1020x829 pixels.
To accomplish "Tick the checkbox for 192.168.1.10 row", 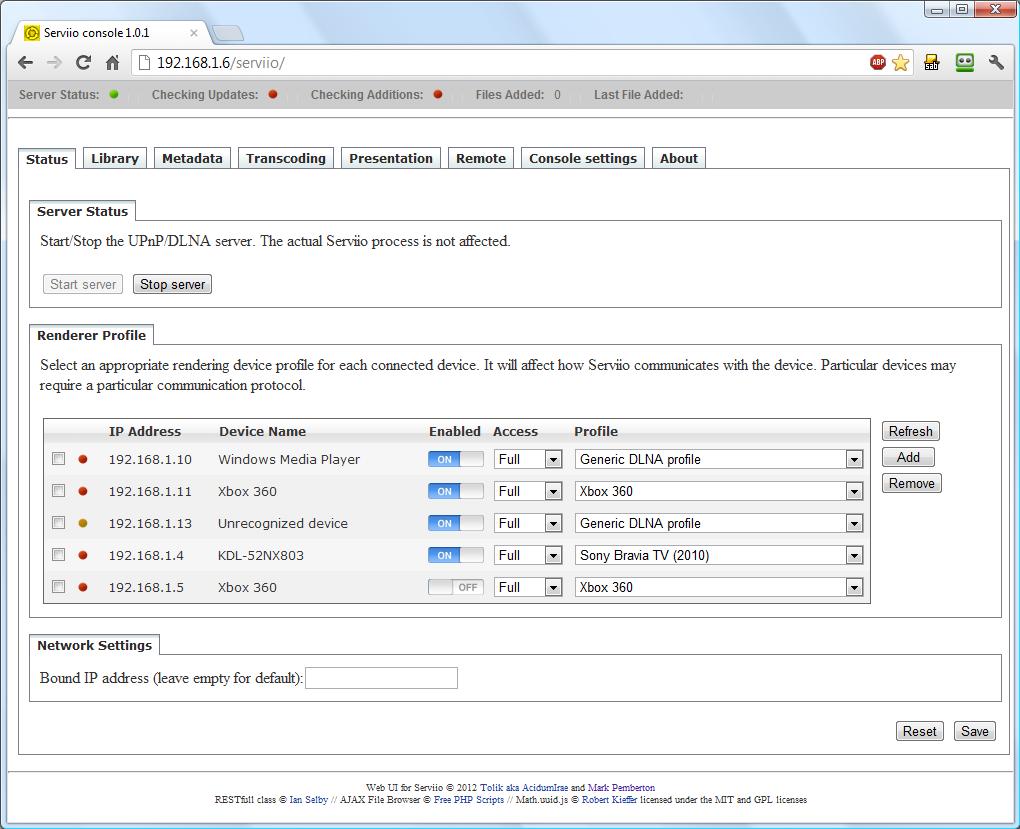I will [59, 459].
